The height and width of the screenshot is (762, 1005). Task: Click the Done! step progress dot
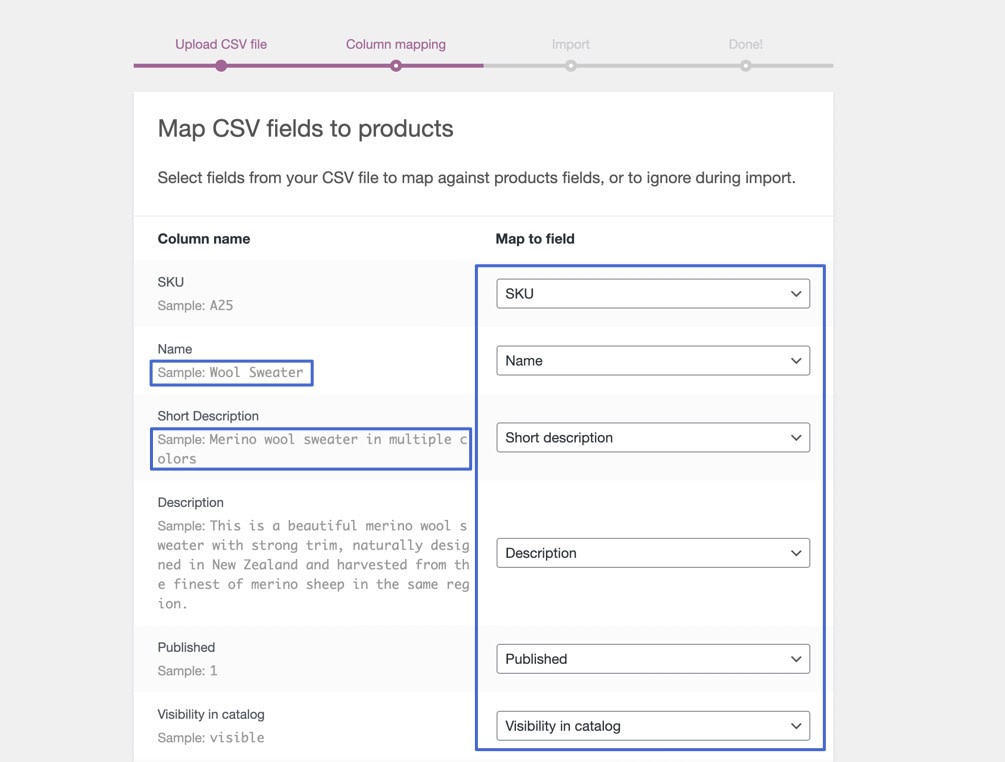[745, 65]
